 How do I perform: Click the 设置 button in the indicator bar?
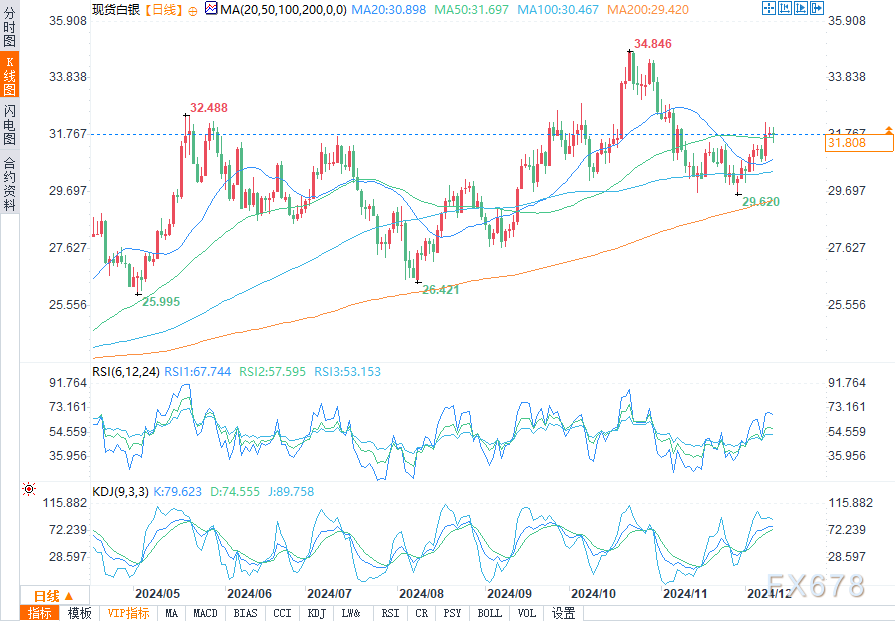click(563, 613)
